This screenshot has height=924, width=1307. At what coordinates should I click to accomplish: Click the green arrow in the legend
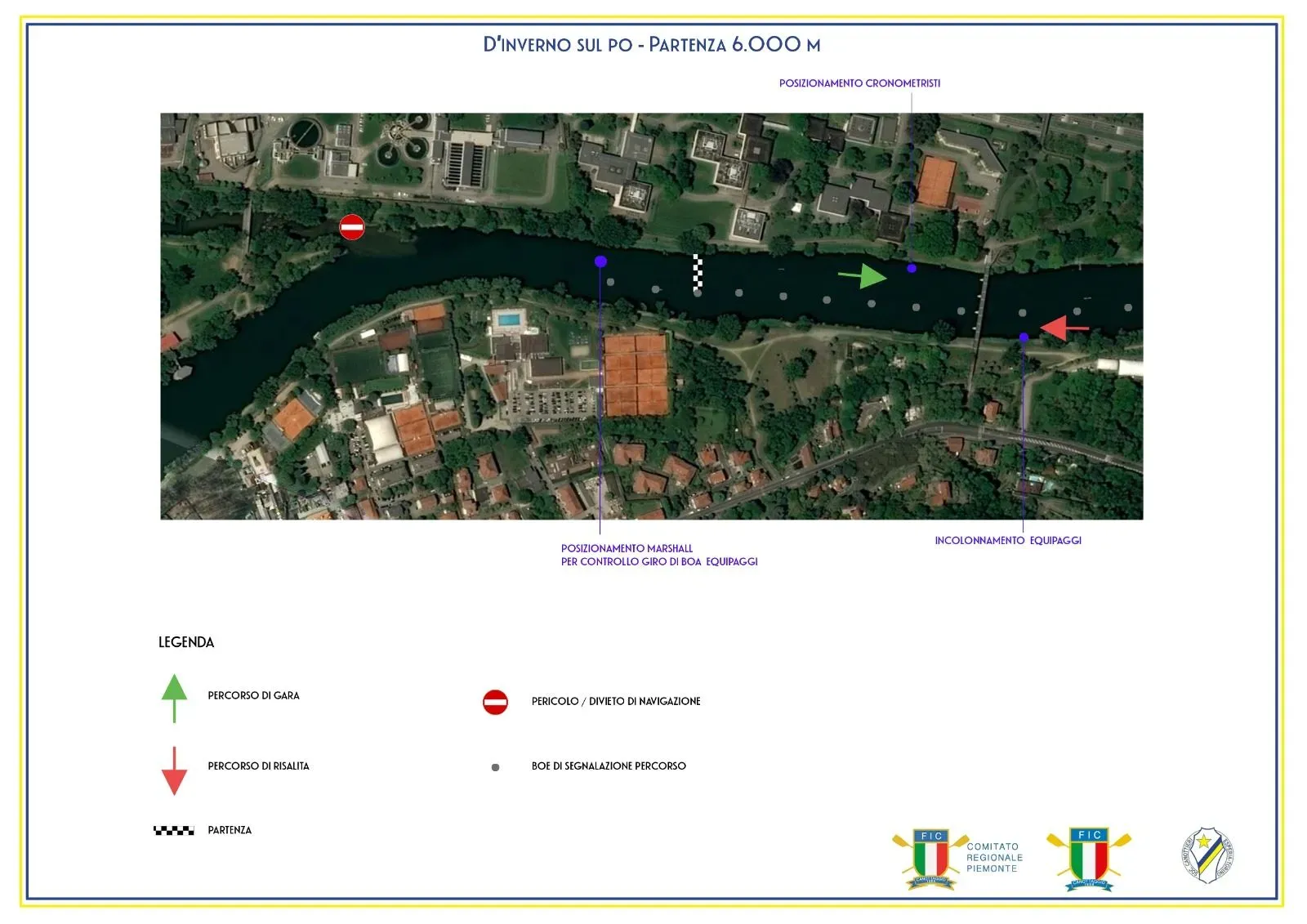(x=174, y=697)
